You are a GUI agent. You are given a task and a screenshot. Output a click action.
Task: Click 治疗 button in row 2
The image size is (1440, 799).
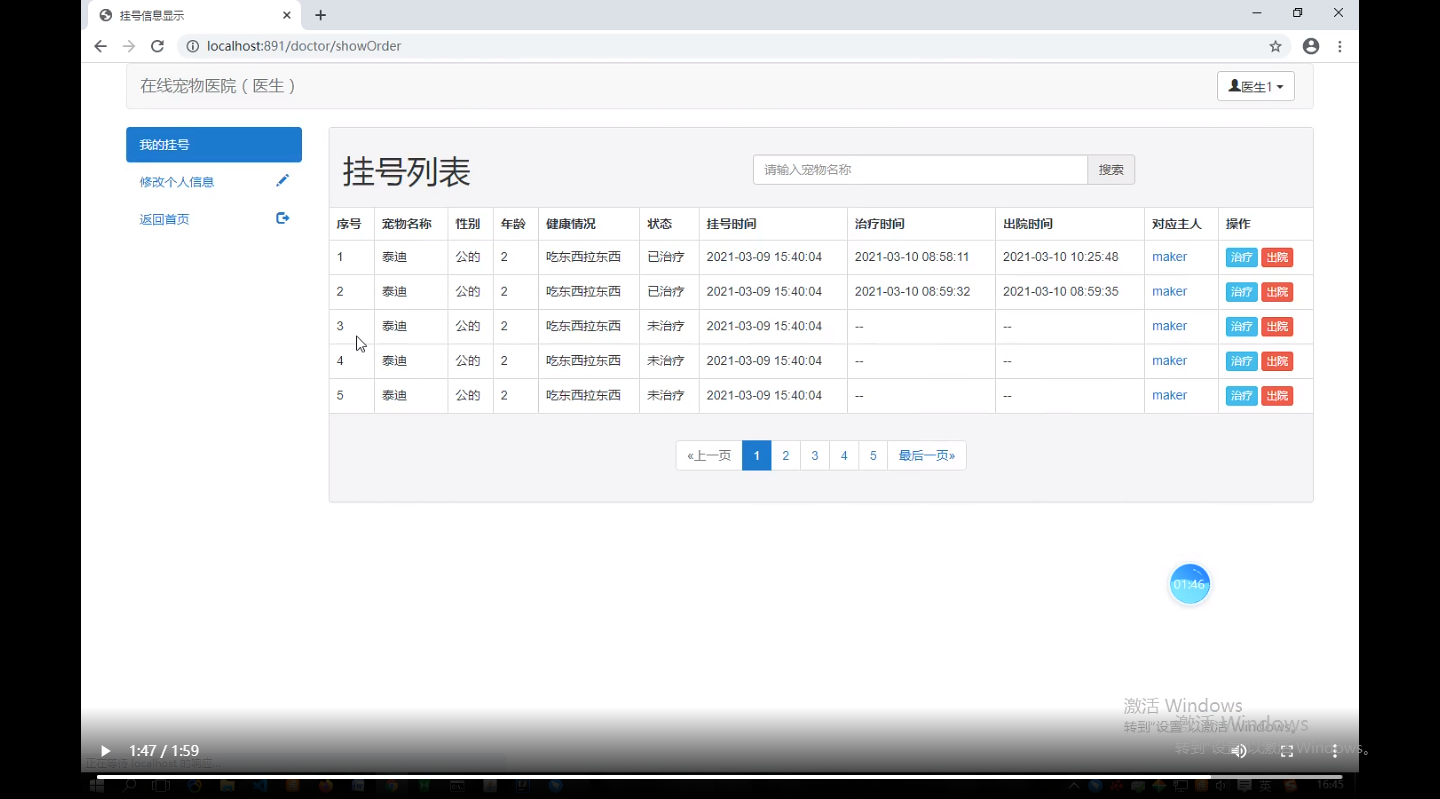1242,292
